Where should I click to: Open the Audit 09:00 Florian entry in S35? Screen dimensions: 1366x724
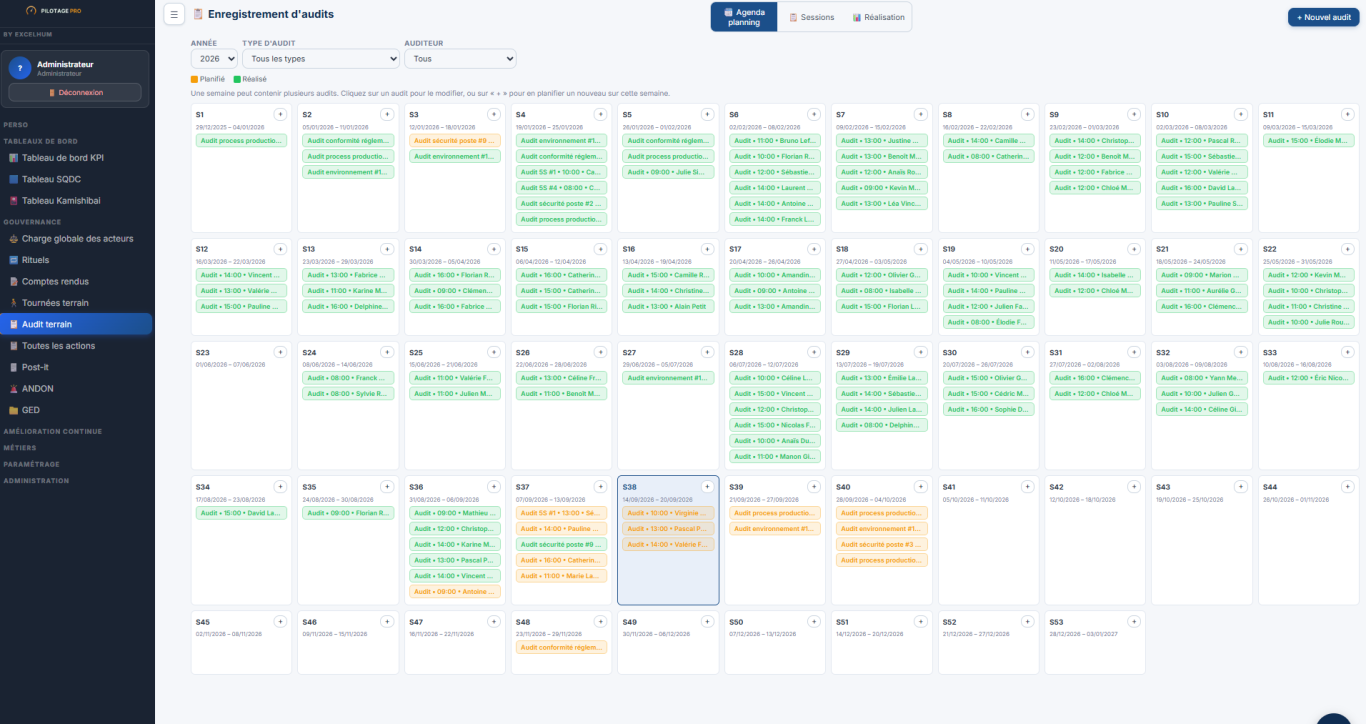pyautogui.click(x=348, y=513)
